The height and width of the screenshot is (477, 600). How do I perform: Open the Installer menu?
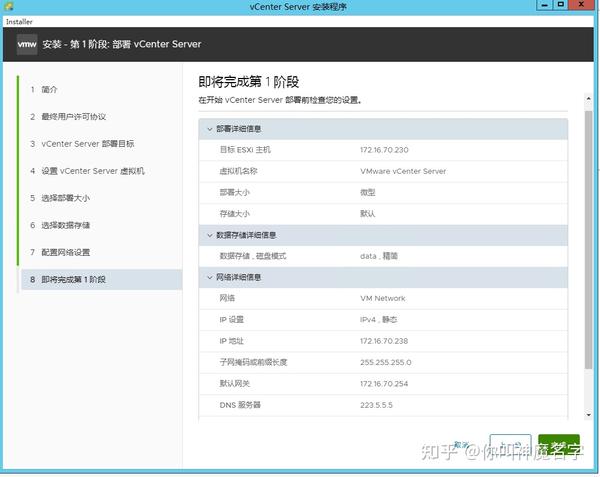19,22
